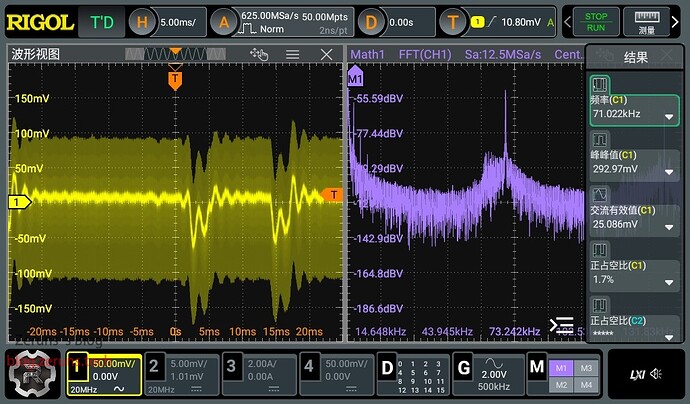Click the 测量 measure button
The height and width of the screenshot is (404, 690).
(x=646, y=21)
